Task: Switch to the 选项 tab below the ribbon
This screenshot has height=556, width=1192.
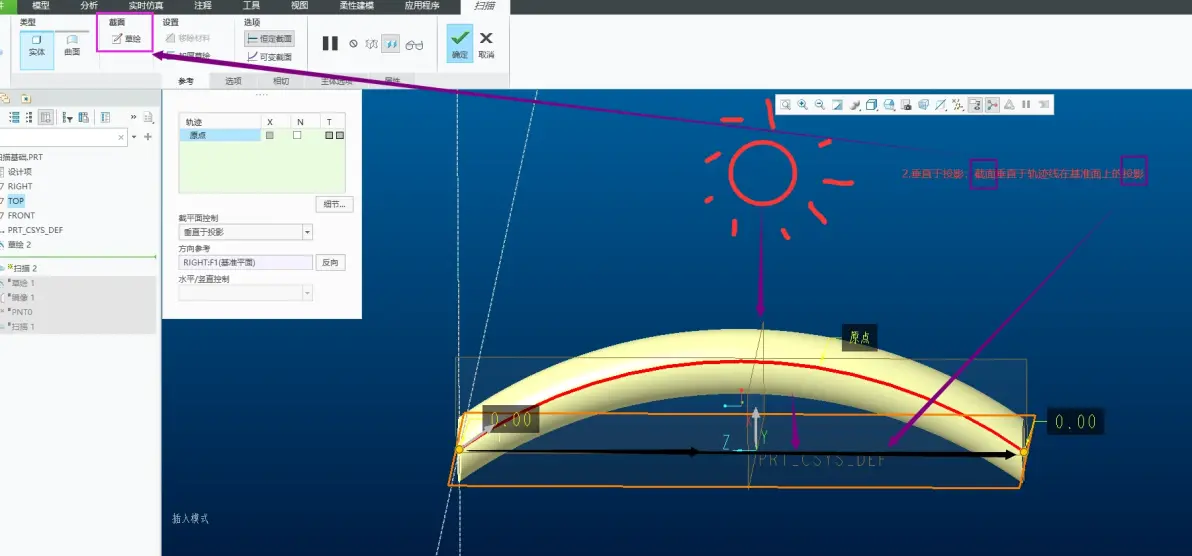Action: [233, 81]
